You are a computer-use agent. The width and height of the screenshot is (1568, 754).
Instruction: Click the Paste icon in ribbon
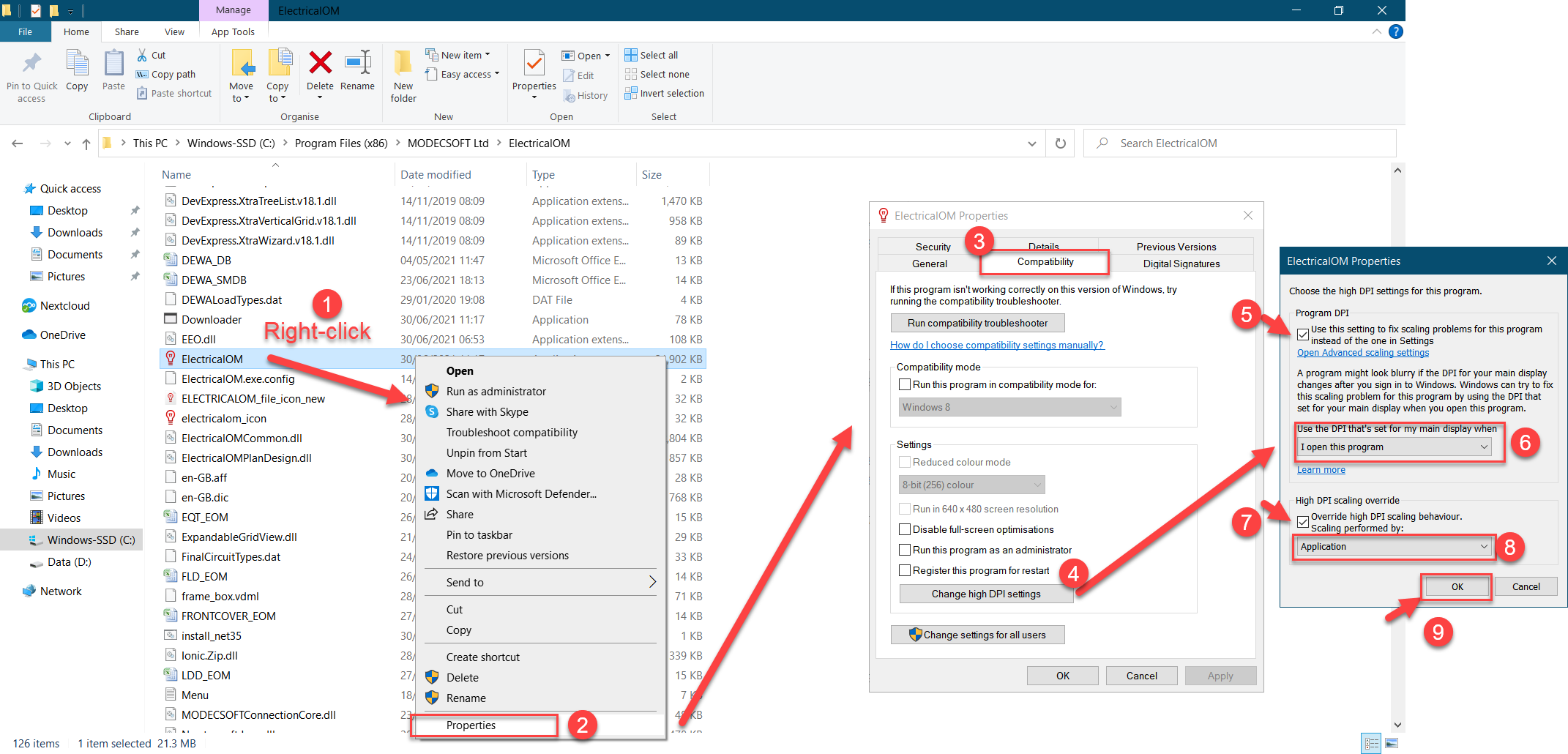tap(113, 64)
